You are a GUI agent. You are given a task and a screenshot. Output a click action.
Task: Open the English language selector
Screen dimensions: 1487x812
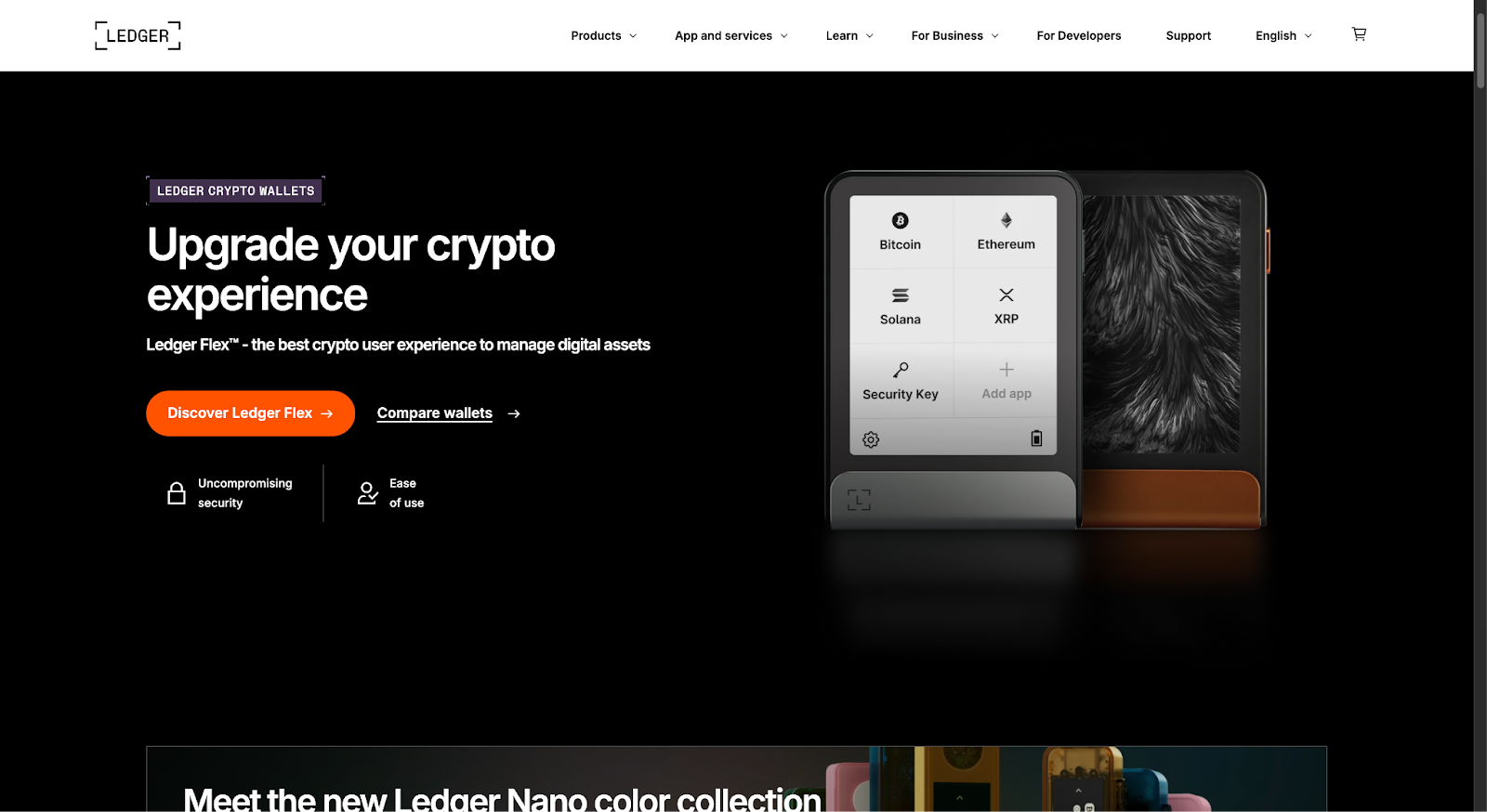coord(1284,35)
